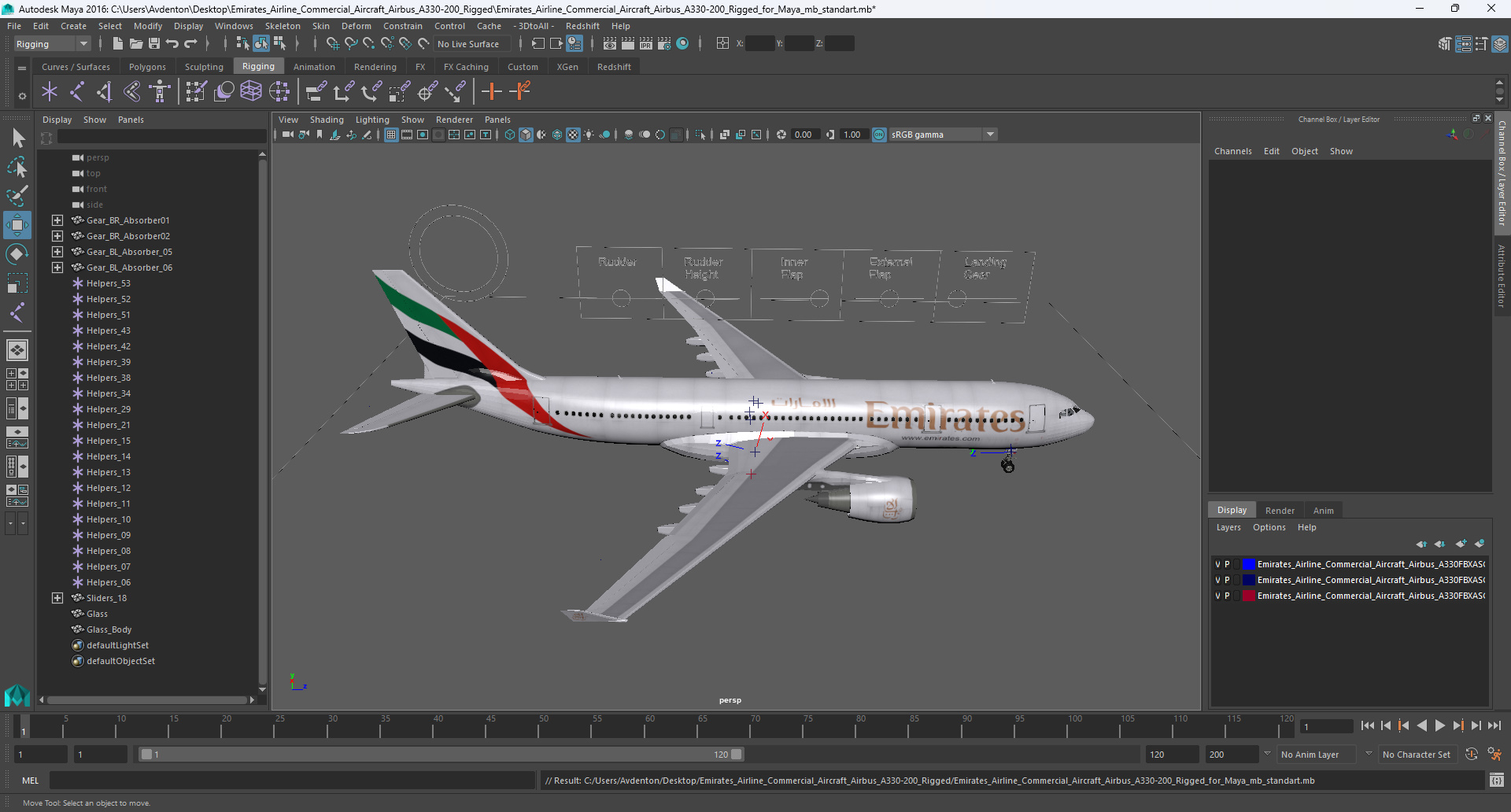
Task: Activate the Paint selection tool
Action: pos(17,195)
